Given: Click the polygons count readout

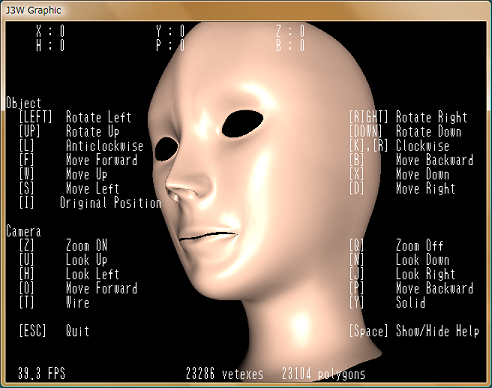Looking at the screenshot, I should pos(323,374).
